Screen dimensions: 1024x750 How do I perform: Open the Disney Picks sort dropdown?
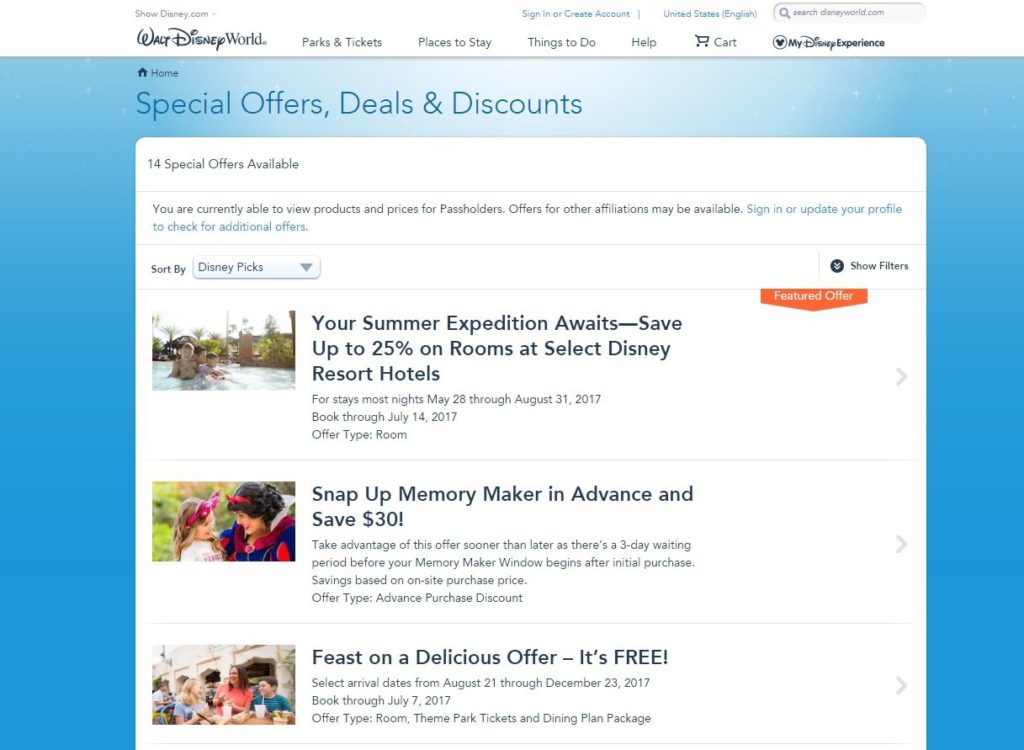pos(256,268)
